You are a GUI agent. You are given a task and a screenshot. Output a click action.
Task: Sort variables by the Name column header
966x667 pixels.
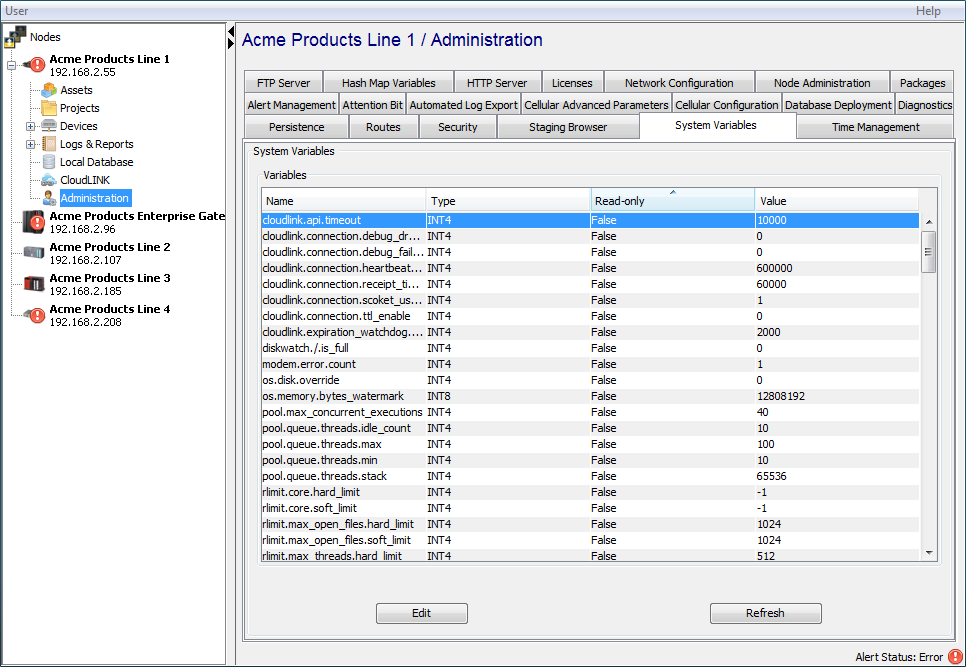pos(344,201)
